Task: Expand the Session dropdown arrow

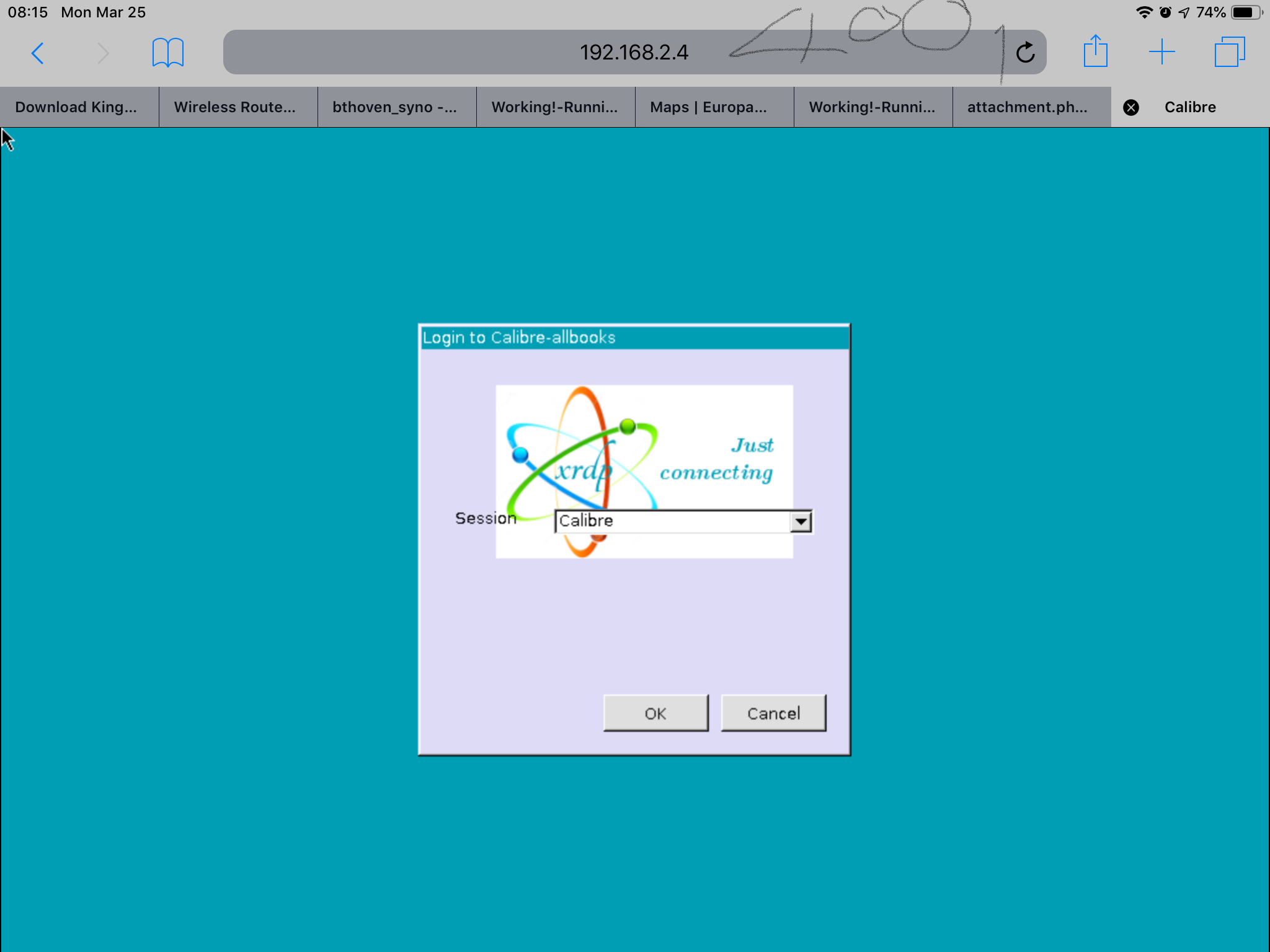Action: tap(801, 521)
